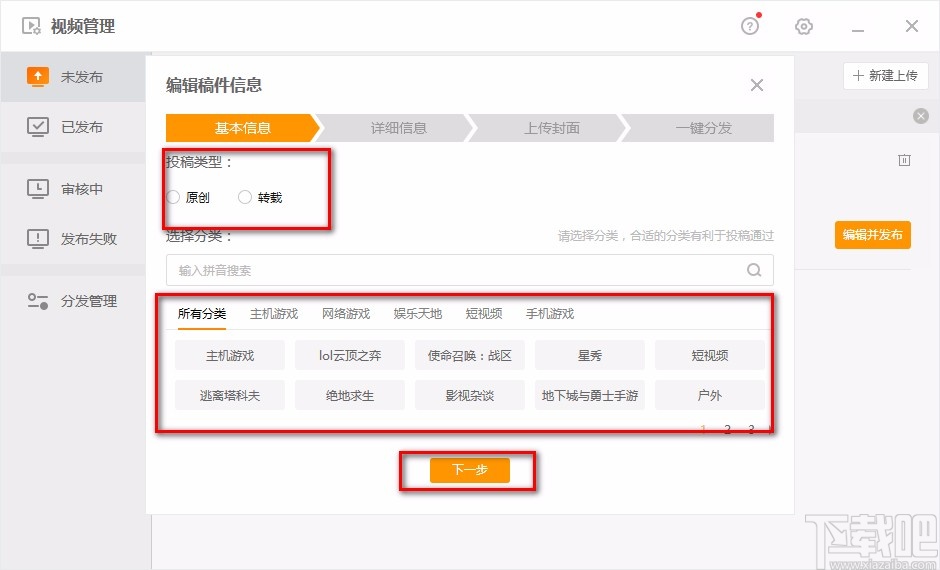
Task: Choose the lol云顶之弈 category
Action: [x=350, y=355]
